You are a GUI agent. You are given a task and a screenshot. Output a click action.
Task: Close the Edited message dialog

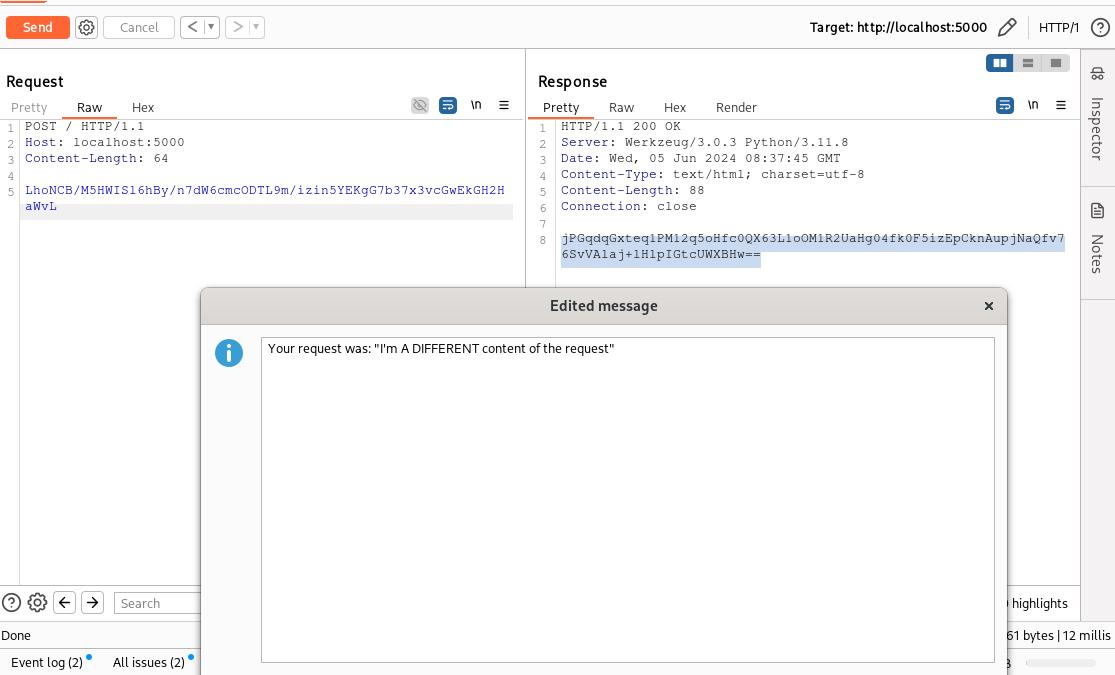989,306
